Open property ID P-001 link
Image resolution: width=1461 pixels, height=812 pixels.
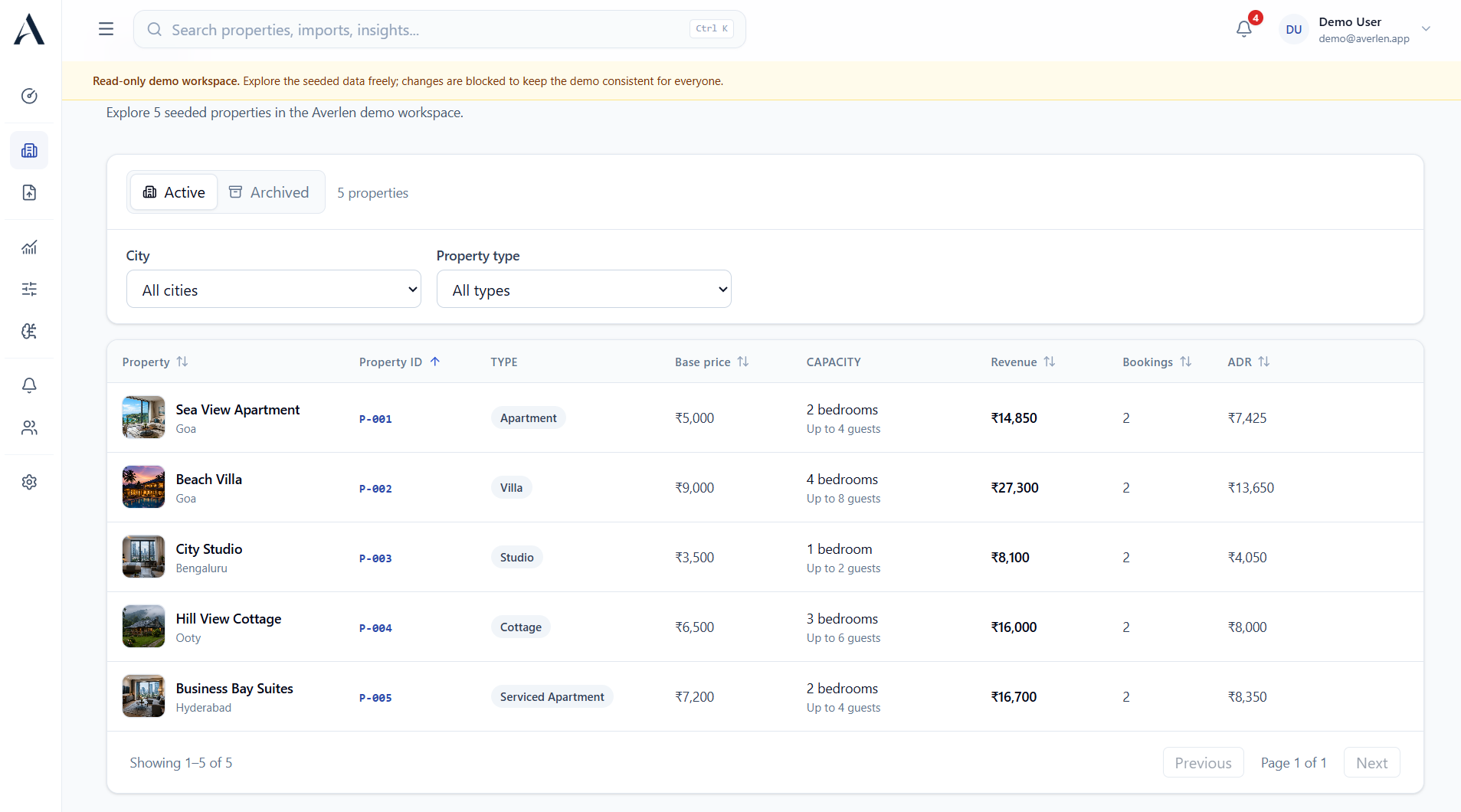[x=375, y=418]
